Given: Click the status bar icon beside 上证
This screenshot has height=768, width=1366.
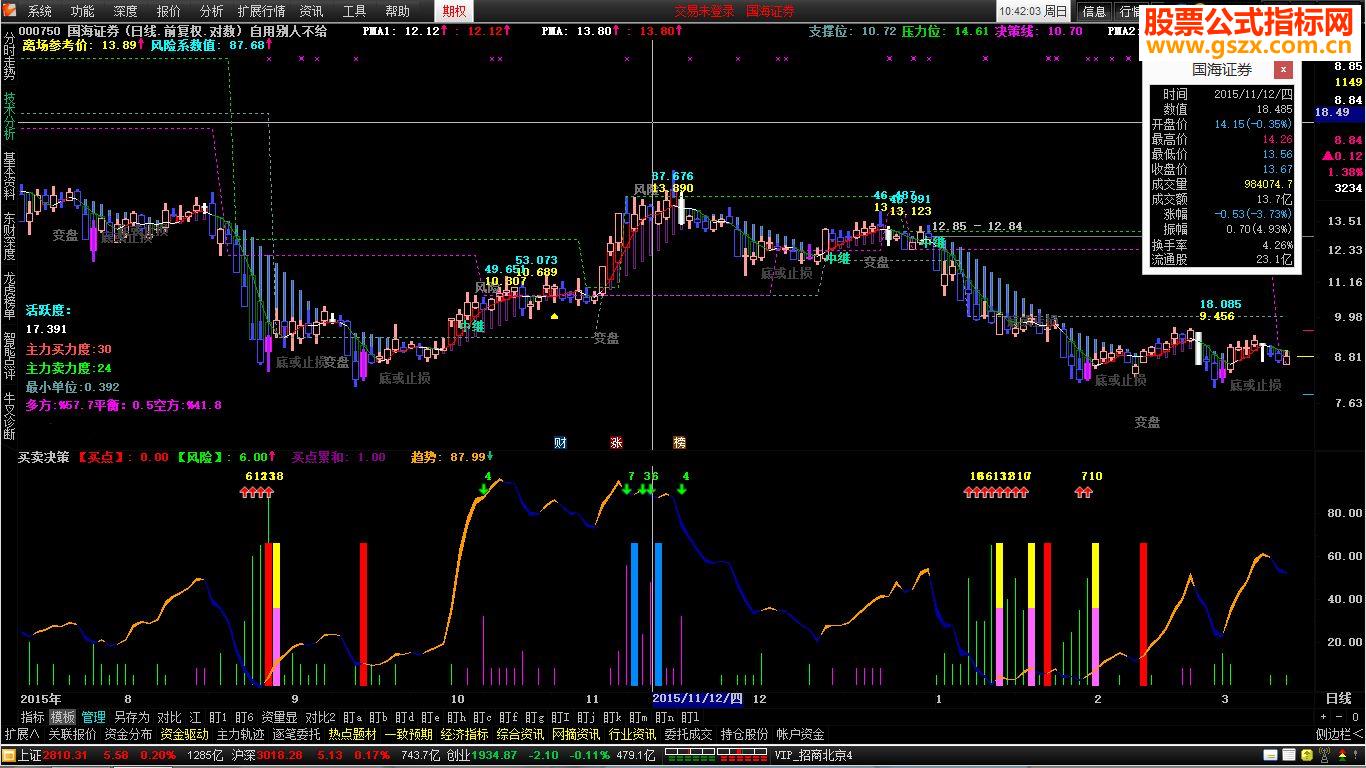Looking at the screenshot, I should coord(9,755).
